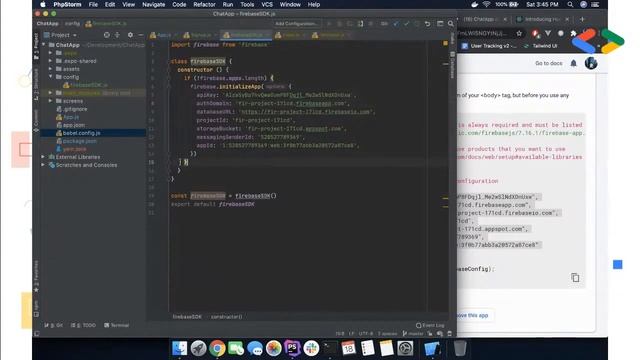Hide the Project panel with minus icon
This screenshot has height=360, width=640.
pos(141,35)
